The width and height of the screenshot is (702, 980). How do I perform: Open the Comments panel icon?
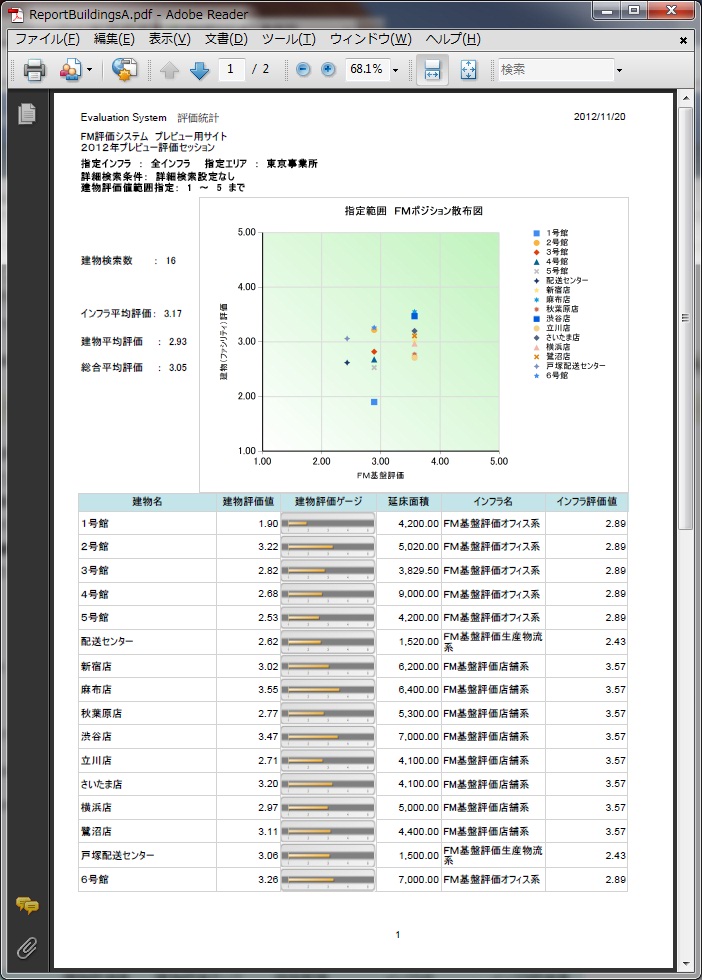[x=27, y=905]
